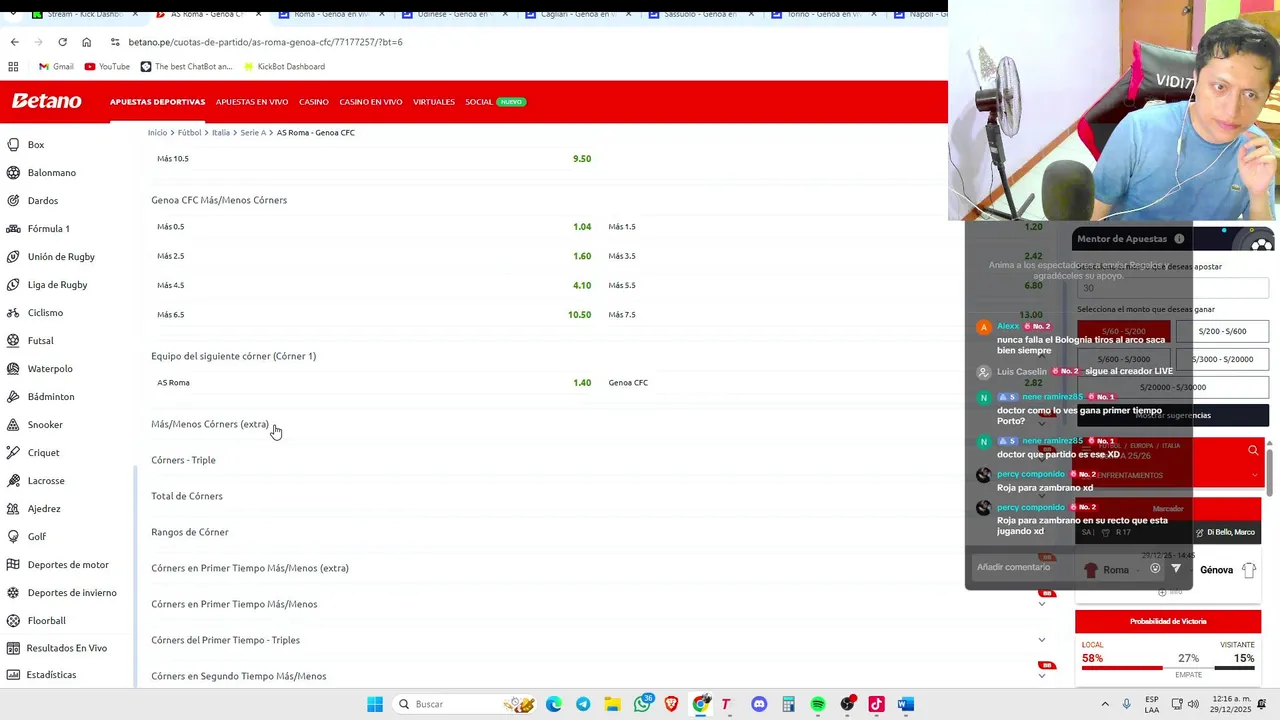Click the Windows Start button

pyautogui.click(x=375, y=704)
